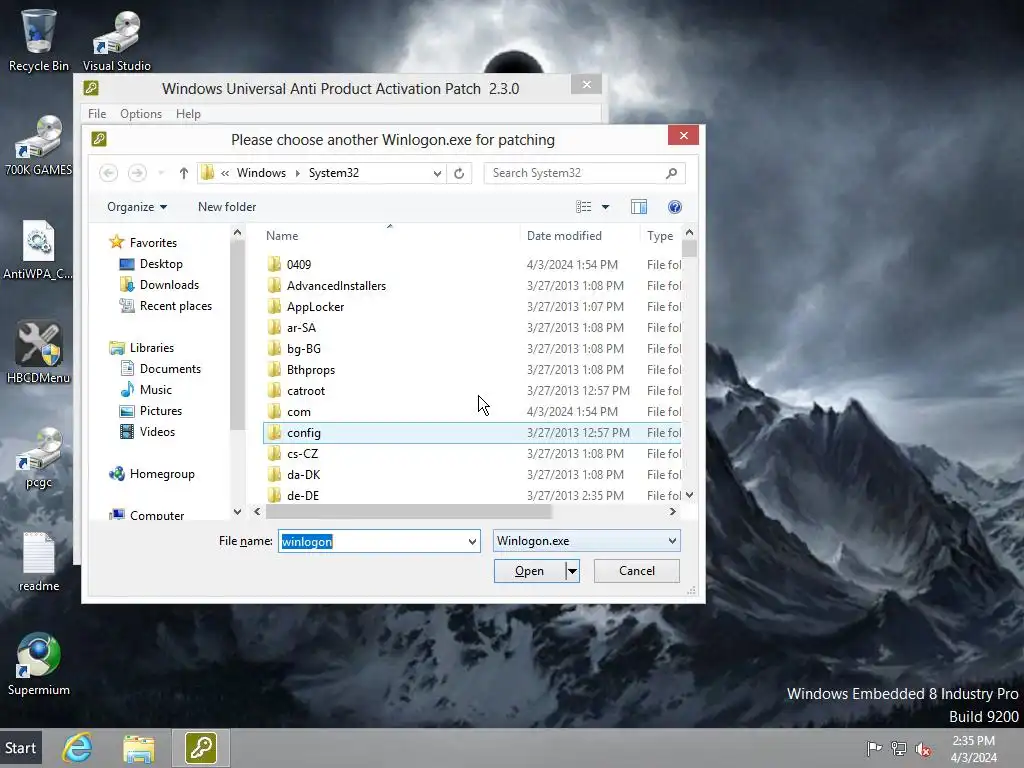The width and height of the screenshot is (1024, 768).
Task: Click the Forward arrow in file dialog
Action: coord(136,173)
